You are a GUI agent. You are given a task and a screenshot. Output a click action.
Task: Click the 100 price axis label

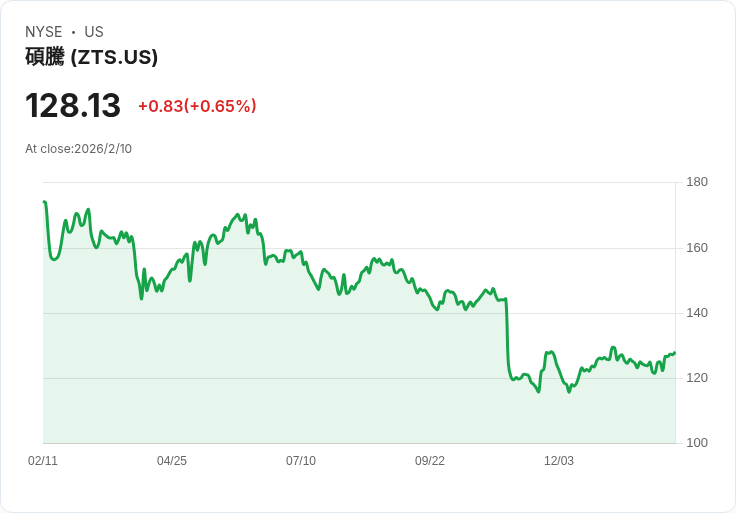click(x=697, y=443)
